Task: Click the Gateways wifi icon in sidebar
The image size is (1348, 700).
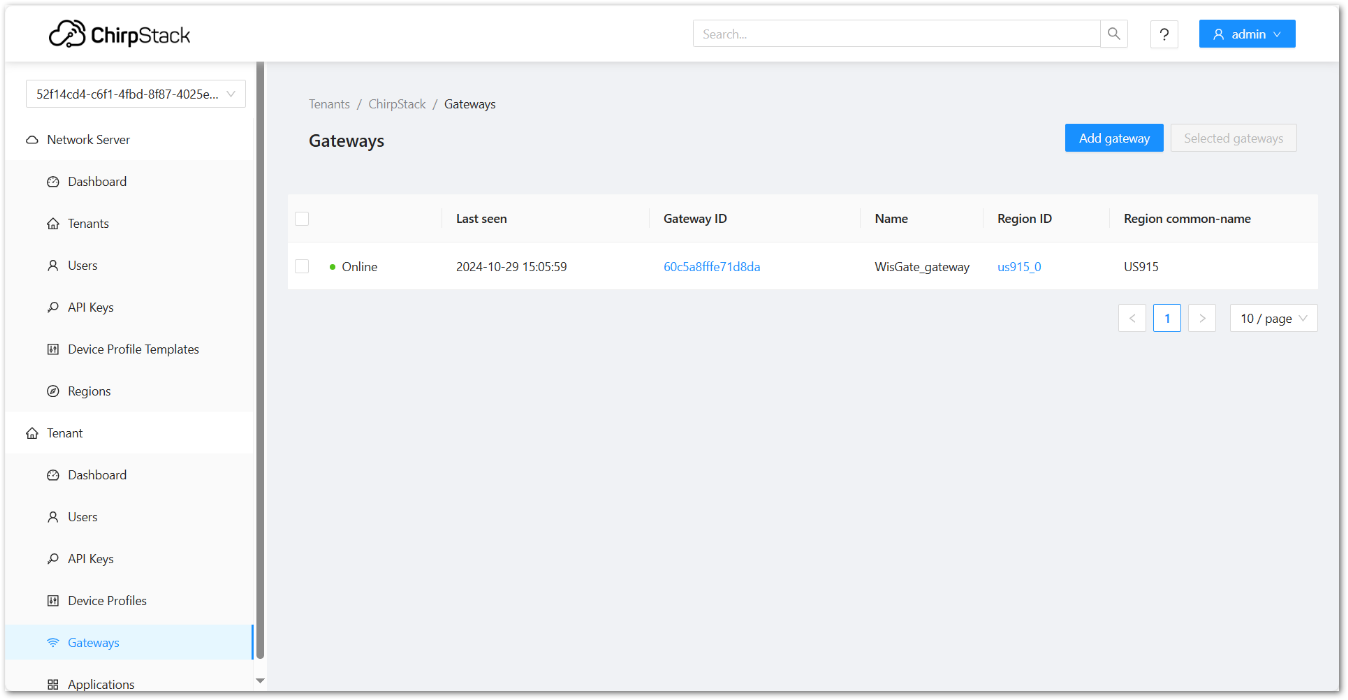Action: click(x=54, y=643)
